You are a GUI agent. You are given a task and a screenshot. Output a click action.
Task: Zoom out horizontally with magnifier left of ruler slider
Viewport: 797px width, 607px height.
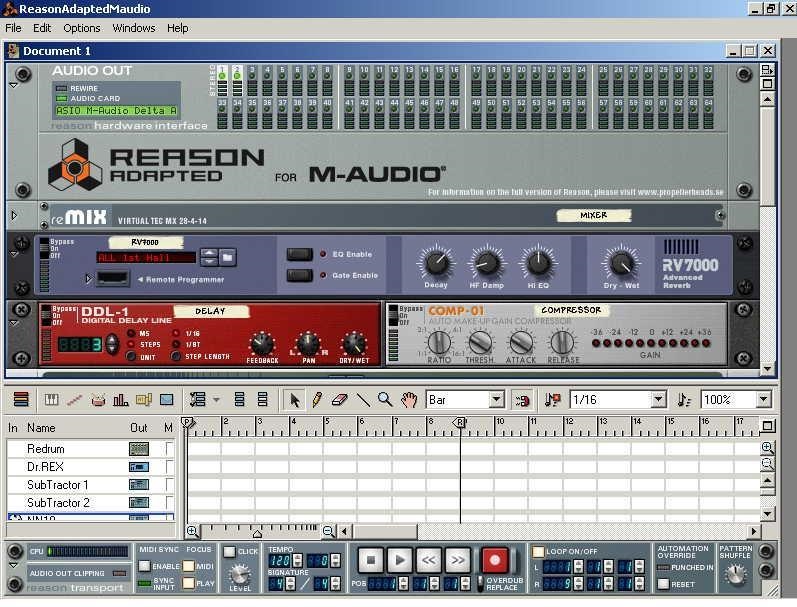192,531
